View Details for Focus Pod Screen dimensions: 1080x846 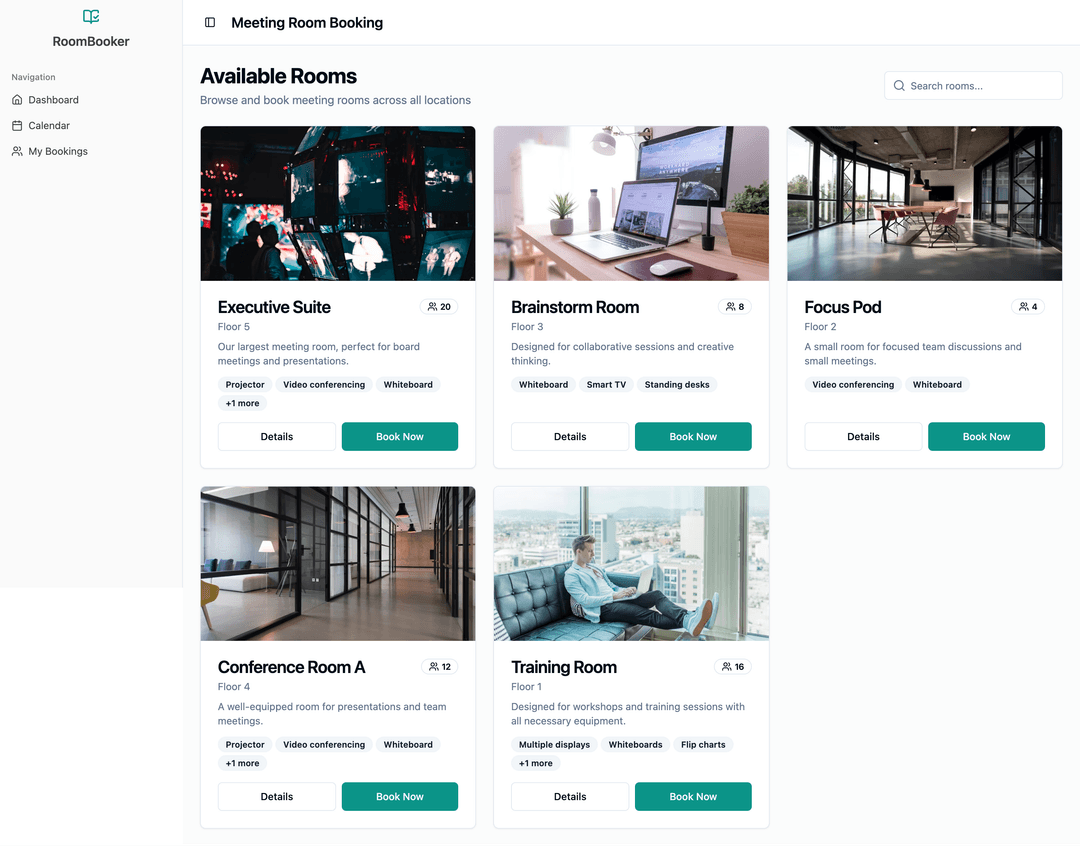tap(863, 437)
